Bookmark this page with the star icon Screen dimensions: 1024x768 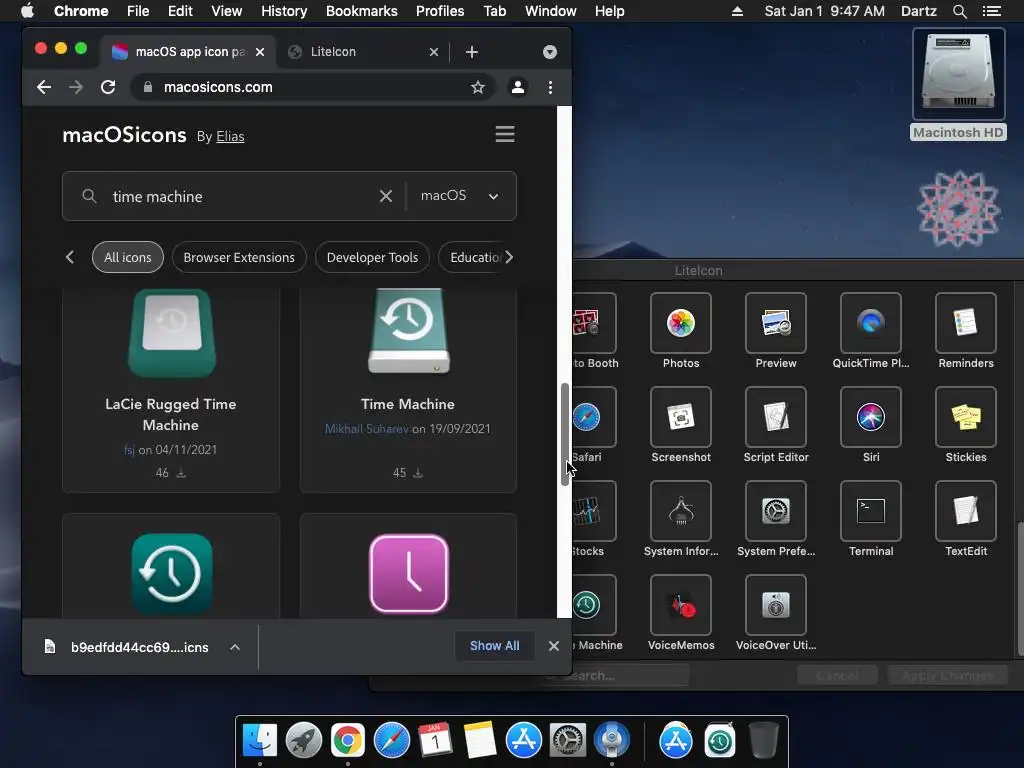tap(478, 87)
